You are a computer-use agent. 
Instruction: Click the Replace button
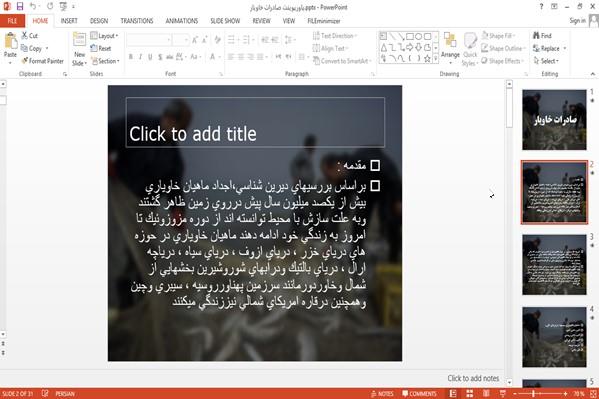(549, 49)
